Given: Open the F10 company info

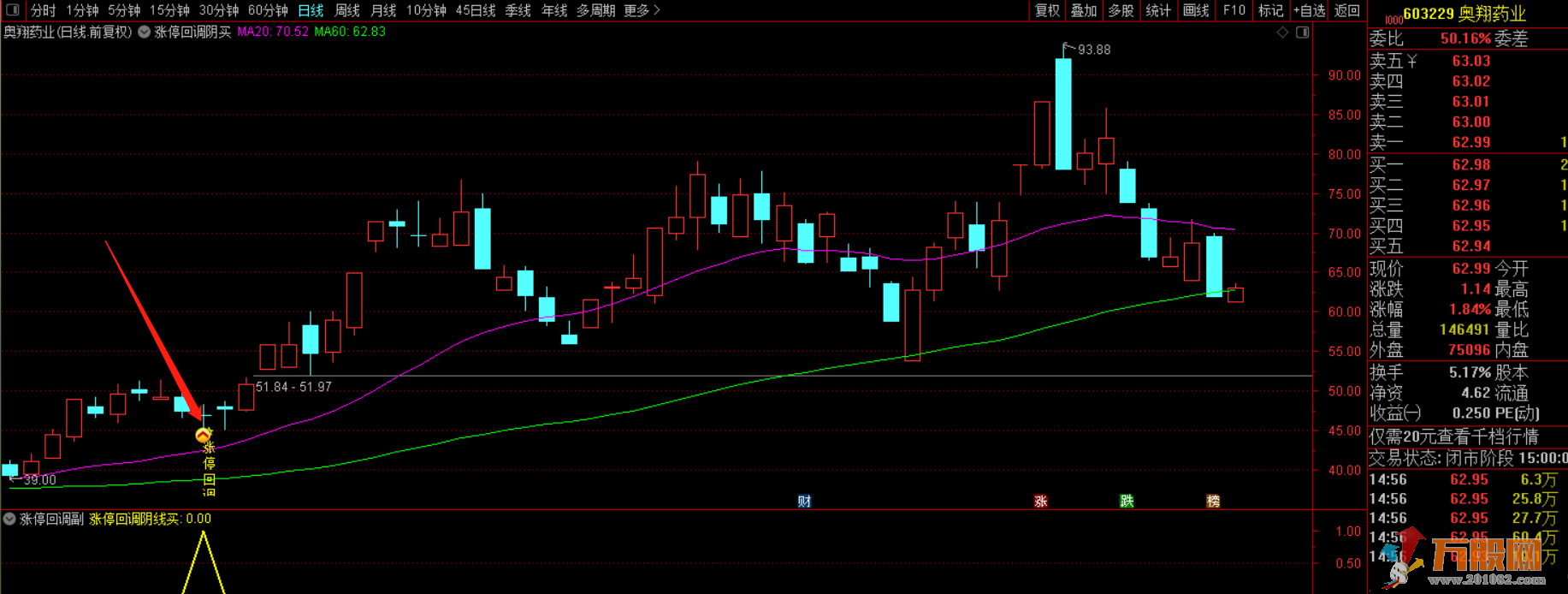Looking at the screenshot, I should pos(1234,10).
